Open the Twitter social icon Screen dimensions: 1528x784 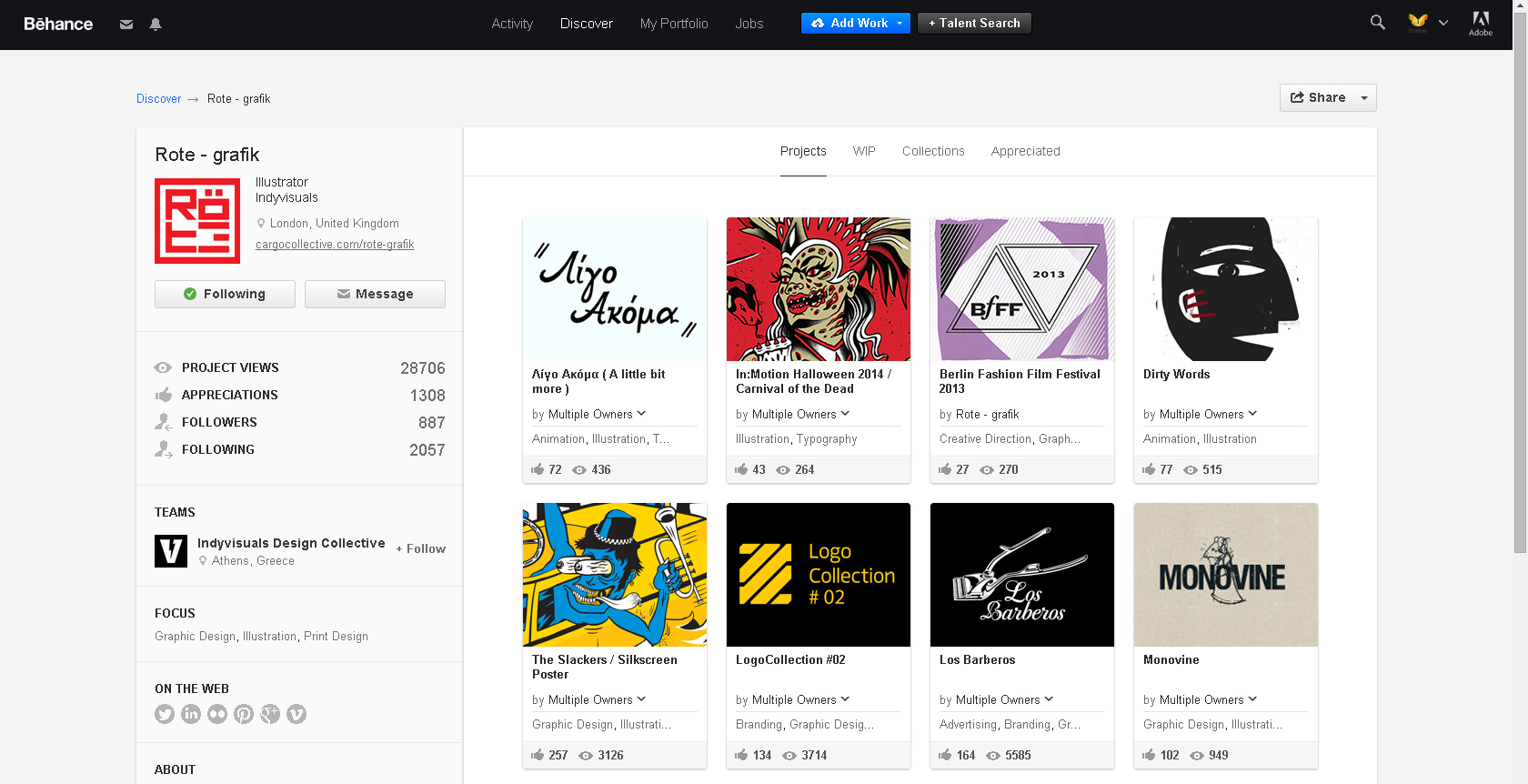point(165,714)
